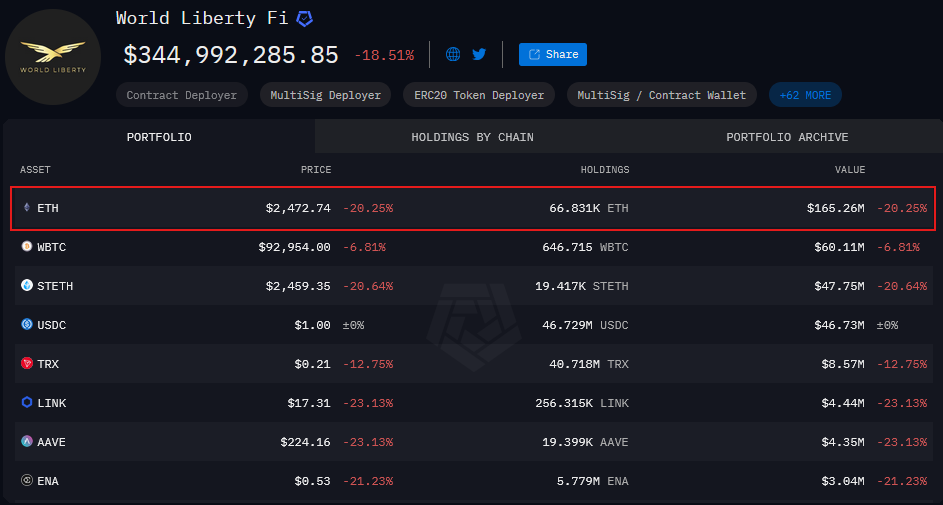Image resolution: width=943 pixels, height=505 pixels.
Task: Click the 19.399K AAVE holdings
Action: tap(585, 442)
